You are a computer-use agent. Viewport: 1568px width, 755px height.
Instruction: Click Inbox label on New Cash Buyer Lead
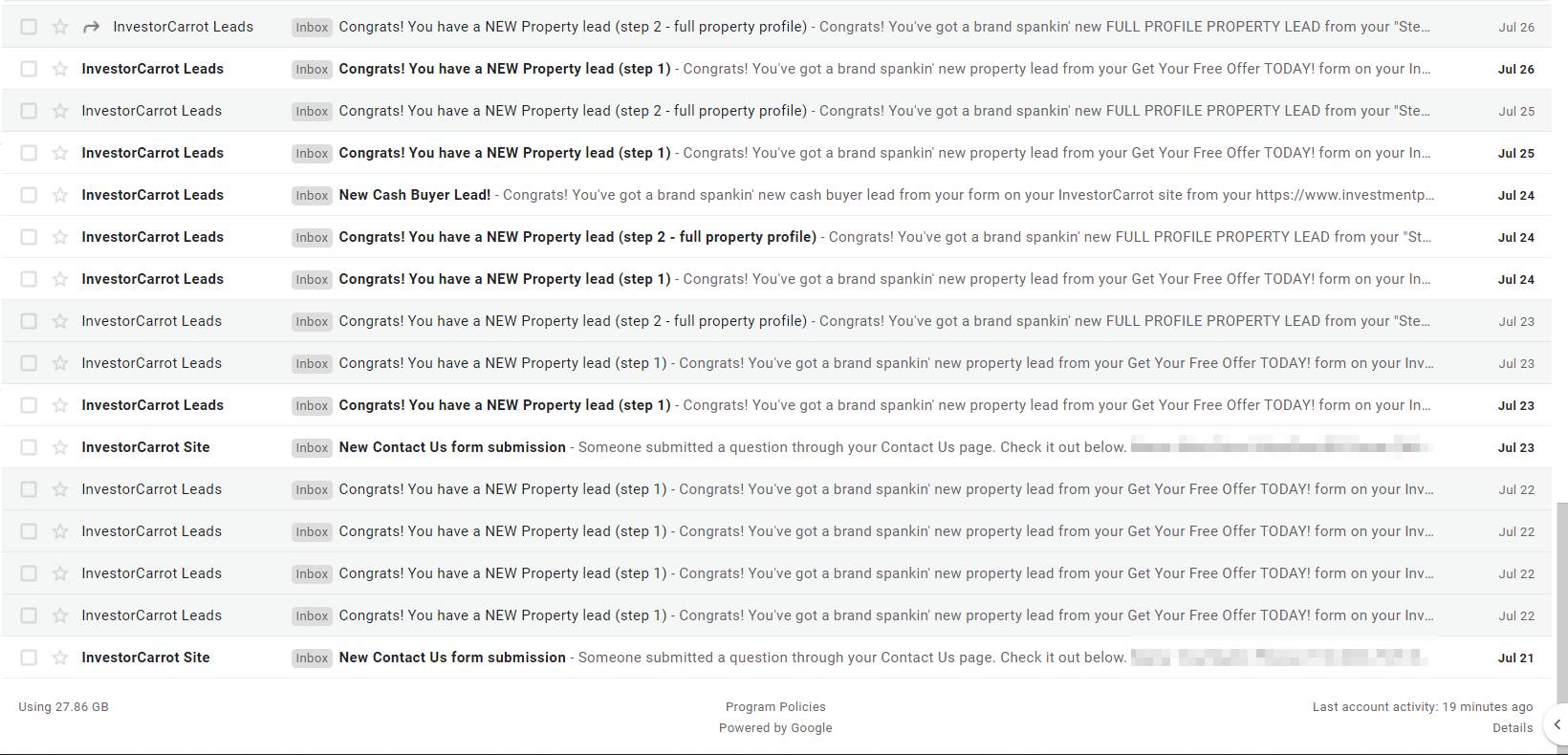point(312,196)
